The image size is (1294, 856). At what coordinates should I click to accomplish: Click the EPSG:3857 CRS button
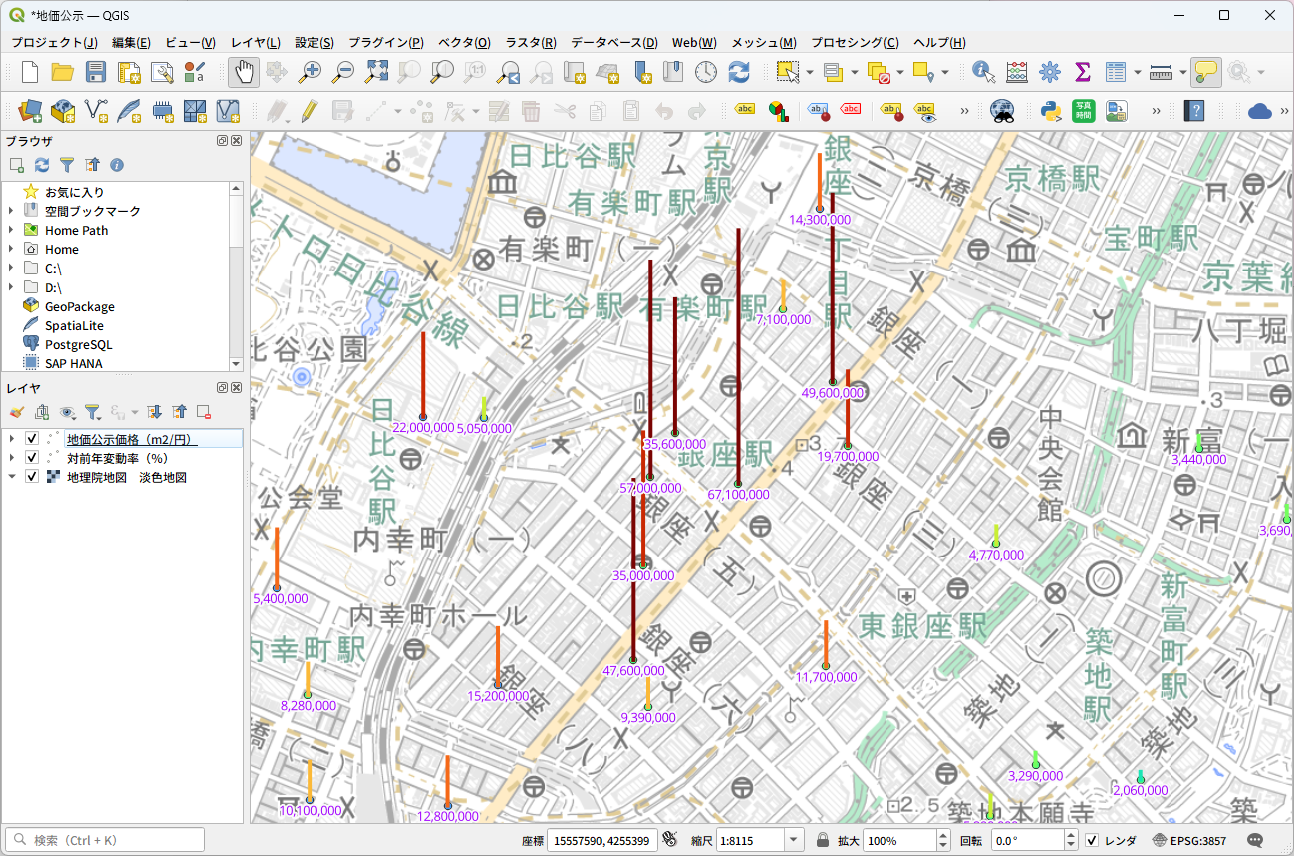[x=1189, y=840]
